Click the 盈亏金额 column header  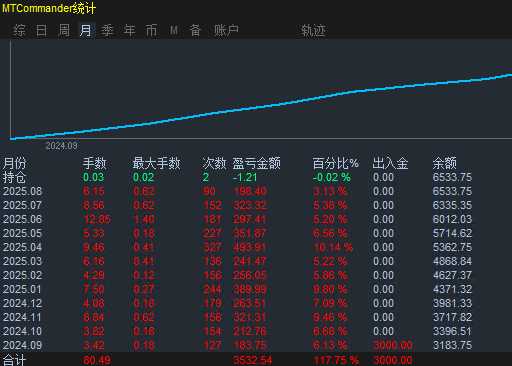tap(256, 163)
